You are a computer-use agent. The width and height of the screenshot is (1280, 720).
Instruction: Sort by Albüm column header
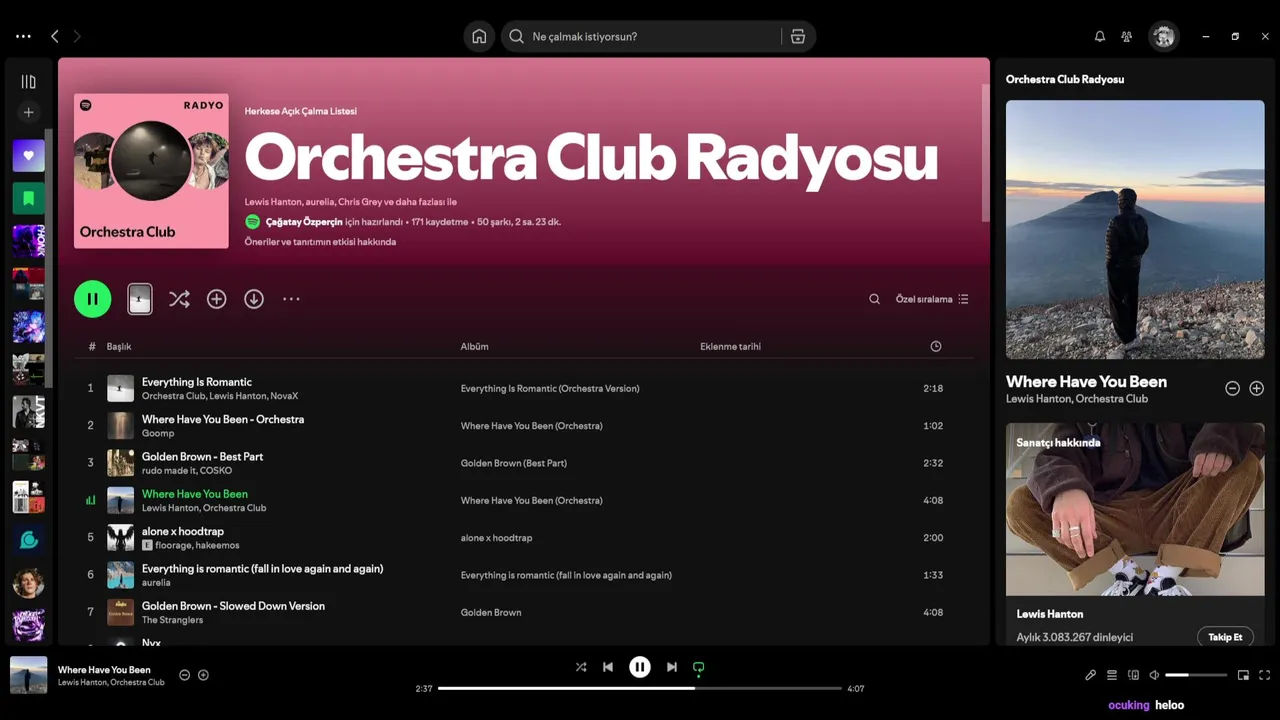474,347
